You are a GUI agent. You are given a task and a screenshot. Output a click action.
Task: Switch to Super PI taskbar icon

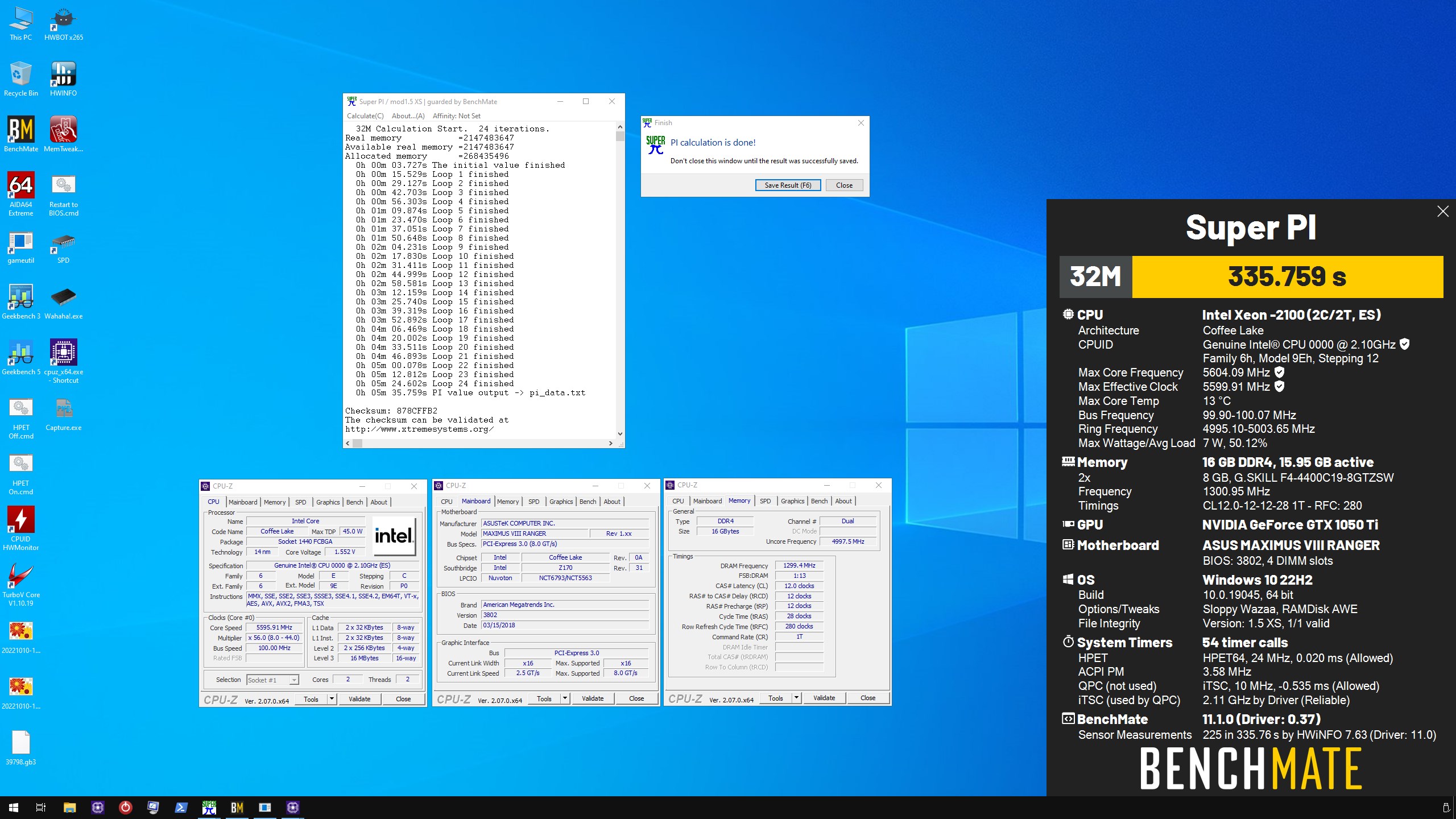coord(209,808)
